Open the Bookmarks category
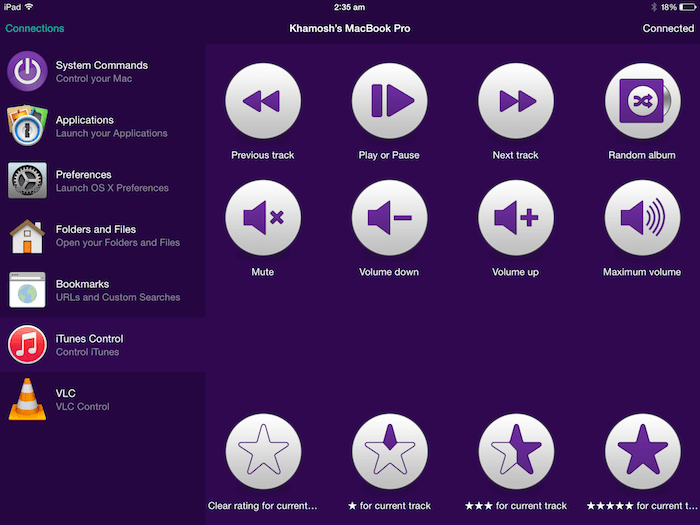Screen dimensions: 700x525 pos(102,290)
